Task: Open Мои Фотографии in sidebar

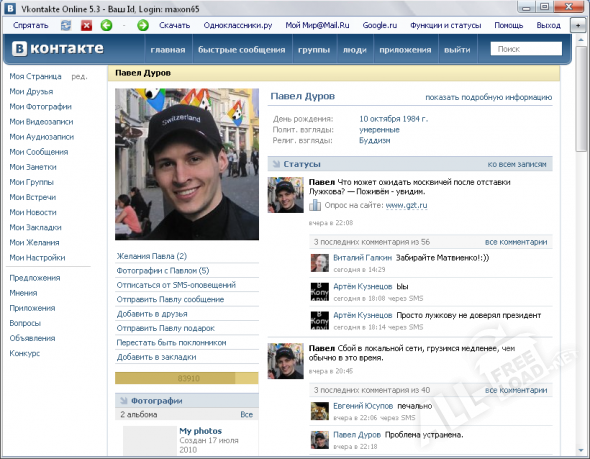Action: pos(41,106)
